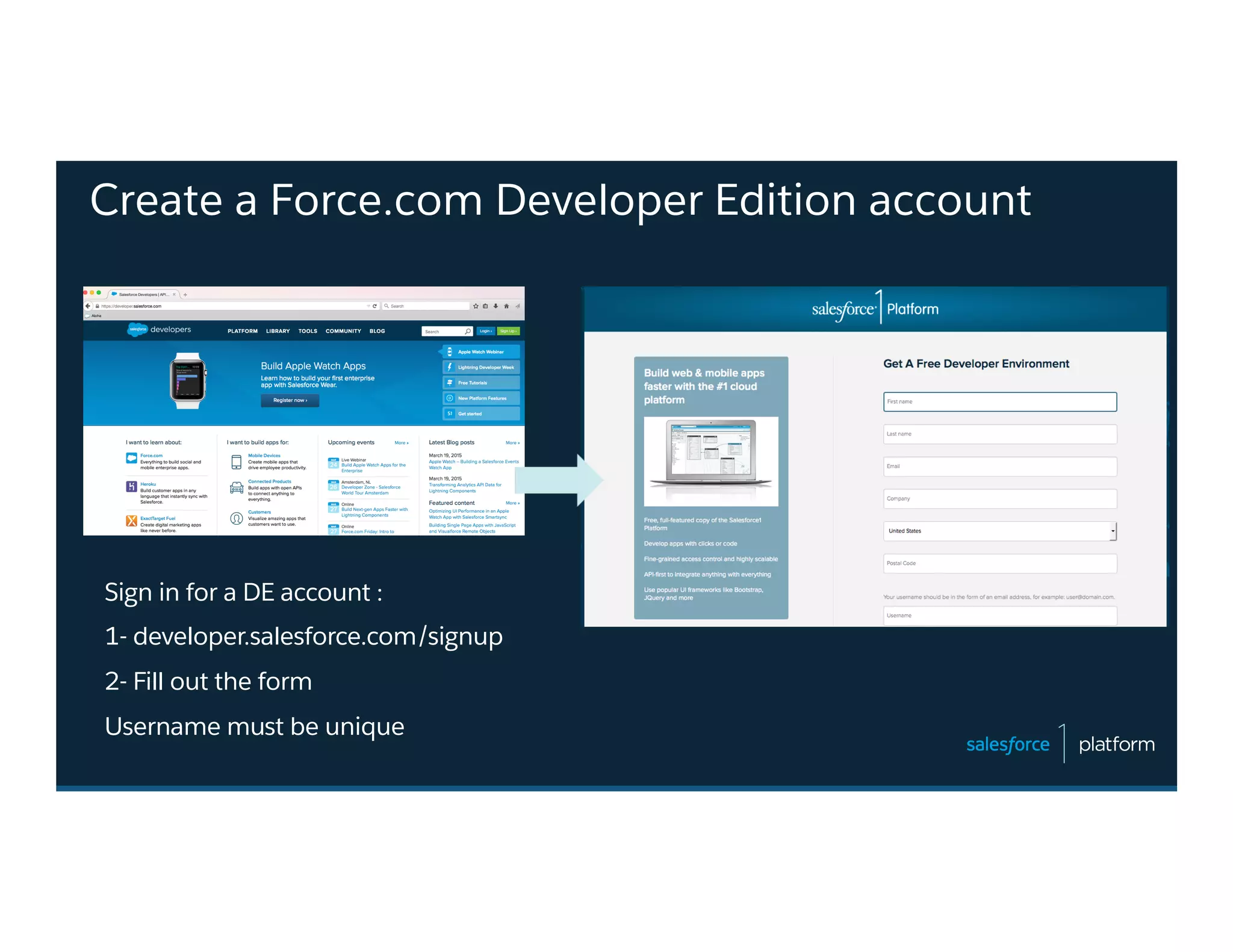Open a new browser tab with plus icon

tap(185, 295)
